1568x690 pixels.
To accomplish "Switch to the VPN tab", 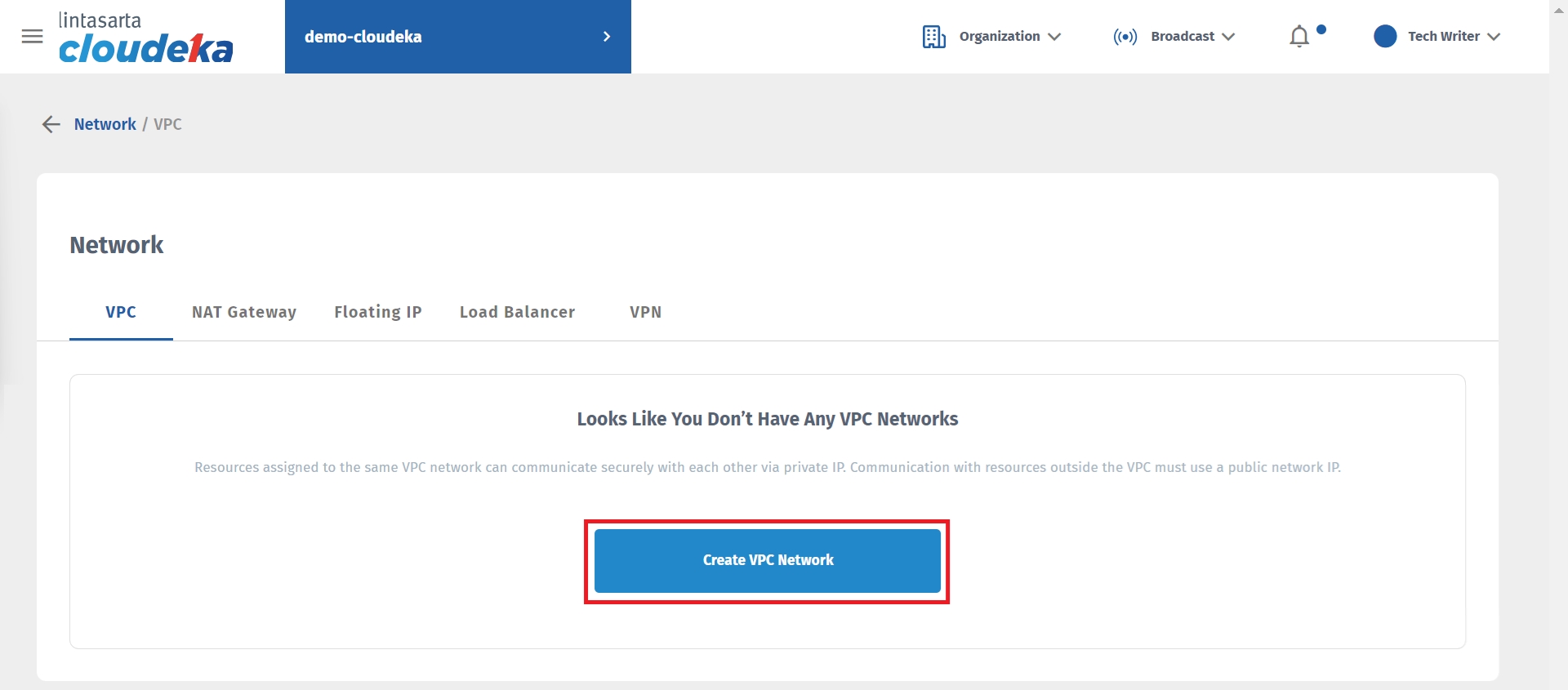I will tap(645, 312).
